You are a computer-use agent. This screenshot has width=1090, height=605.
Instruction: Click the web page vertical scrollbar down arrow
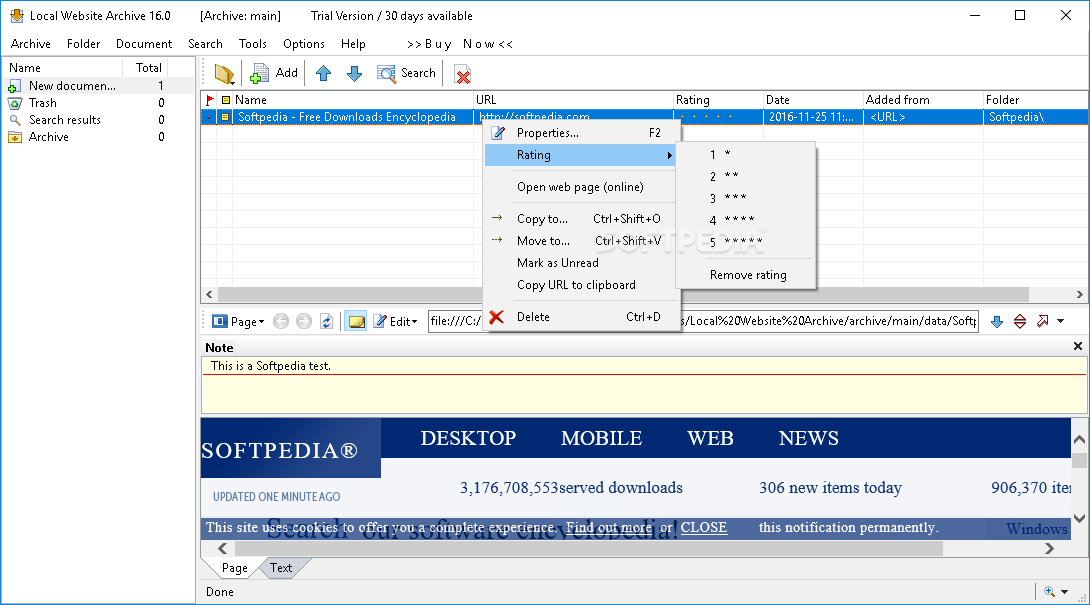1079,518
